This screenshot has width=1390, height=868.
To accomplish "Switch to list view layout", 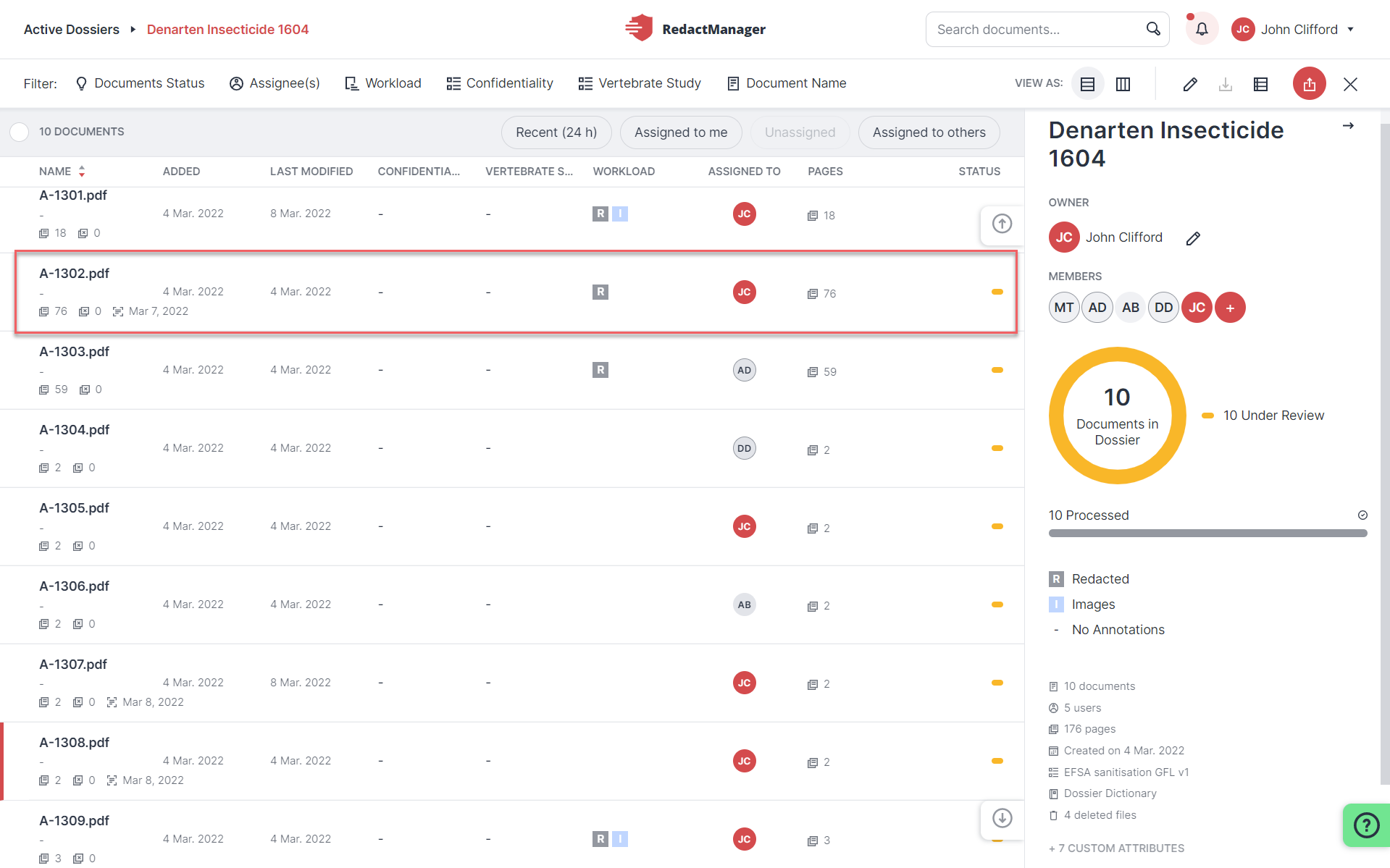I will [1087, 84].
